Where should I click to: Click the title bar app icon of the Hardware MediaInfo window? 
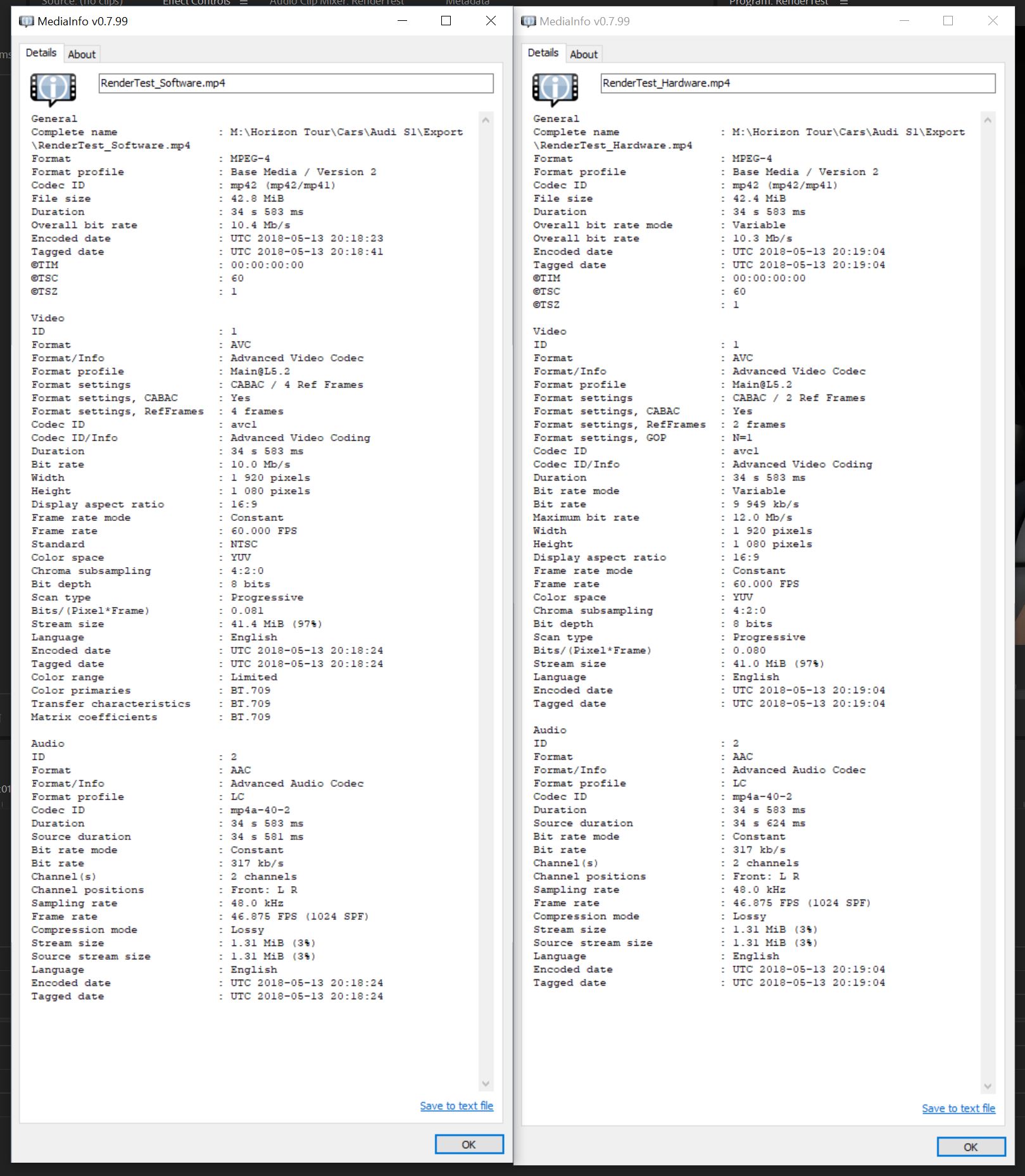(529, 22)
